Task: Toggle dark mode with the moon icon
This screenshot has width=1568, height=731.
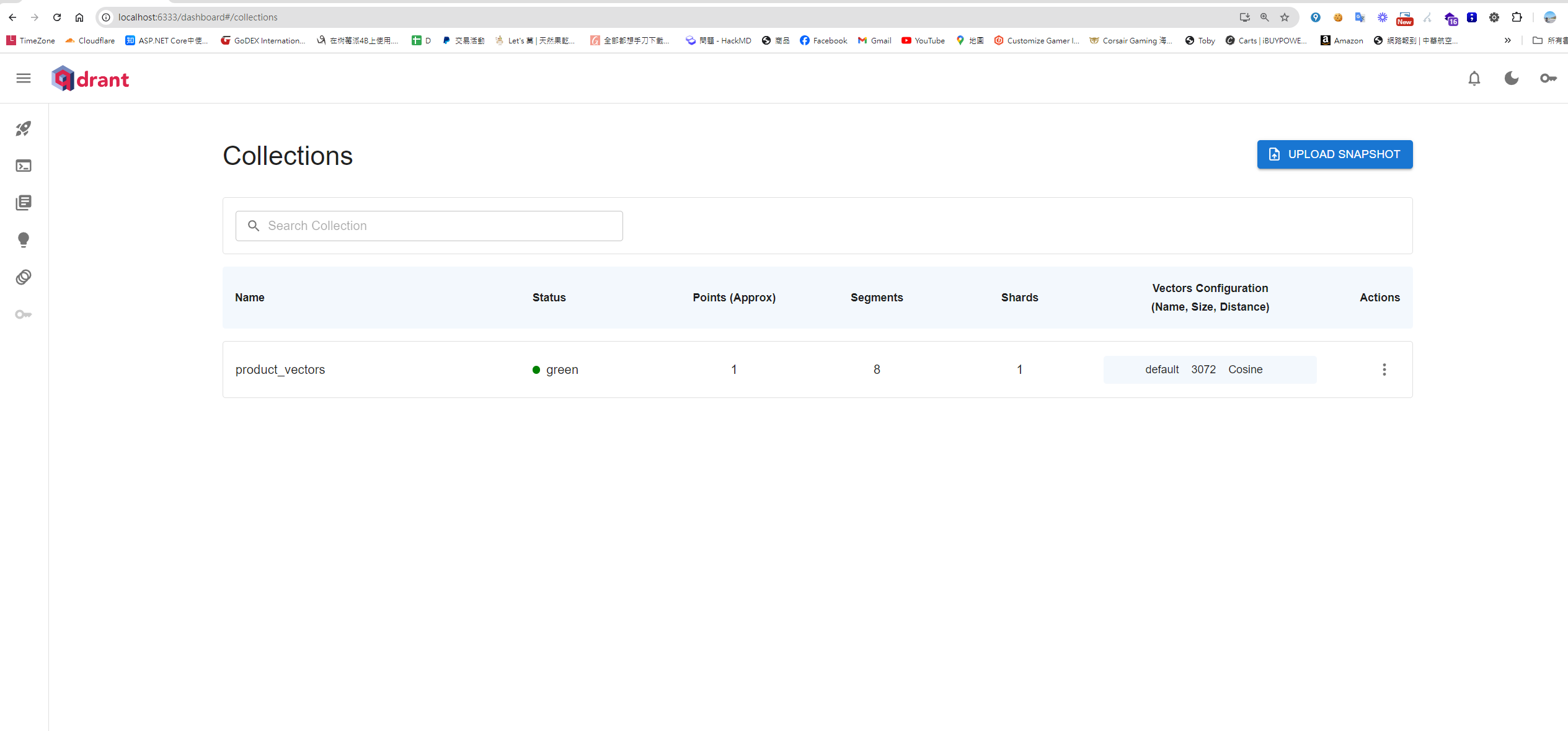Action: tap(1511, 78)
